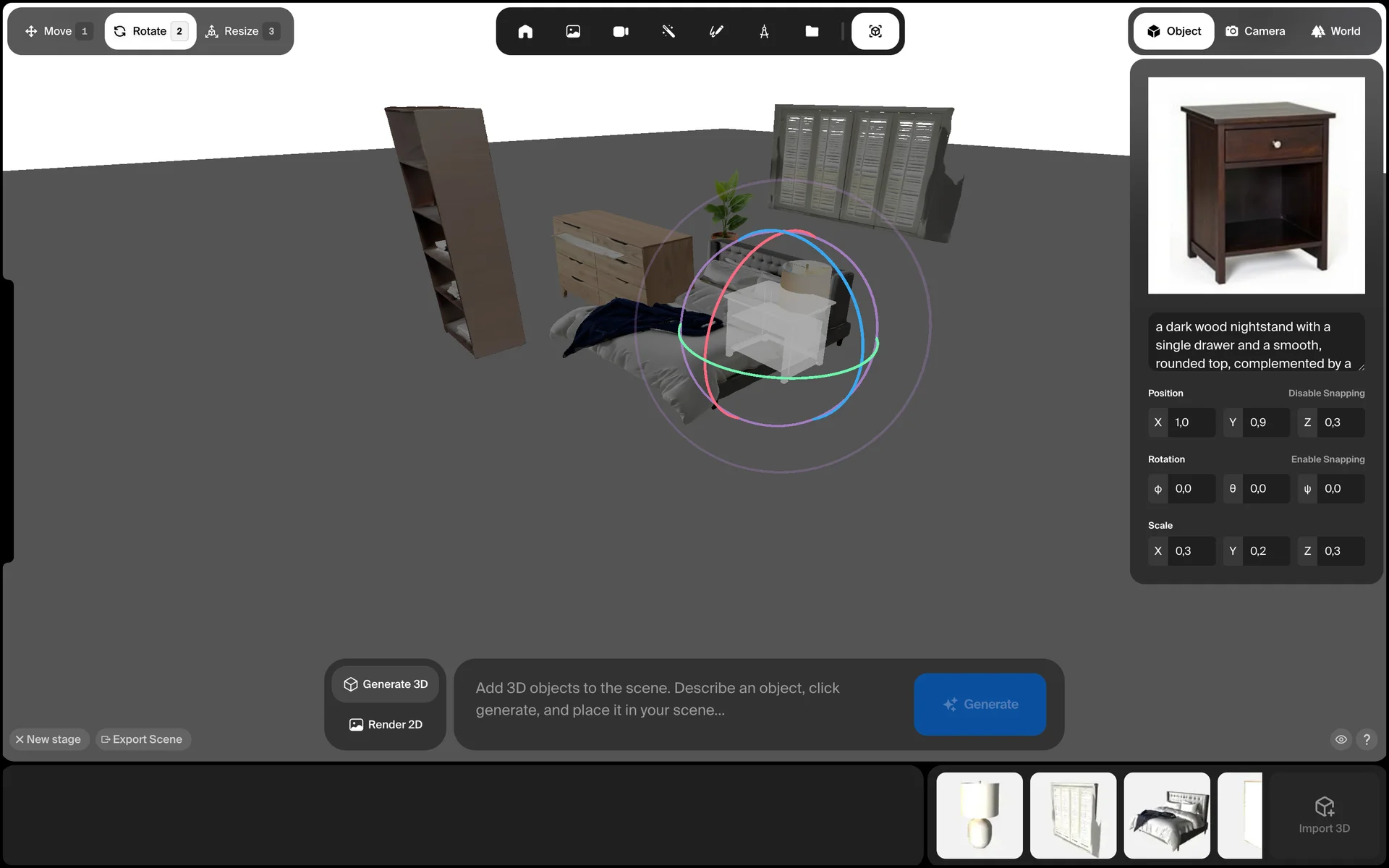Image resolution: width=1389 pixels, height=868 pixels.
Task: Click the help question mark icon
Action: point(1366,739)
